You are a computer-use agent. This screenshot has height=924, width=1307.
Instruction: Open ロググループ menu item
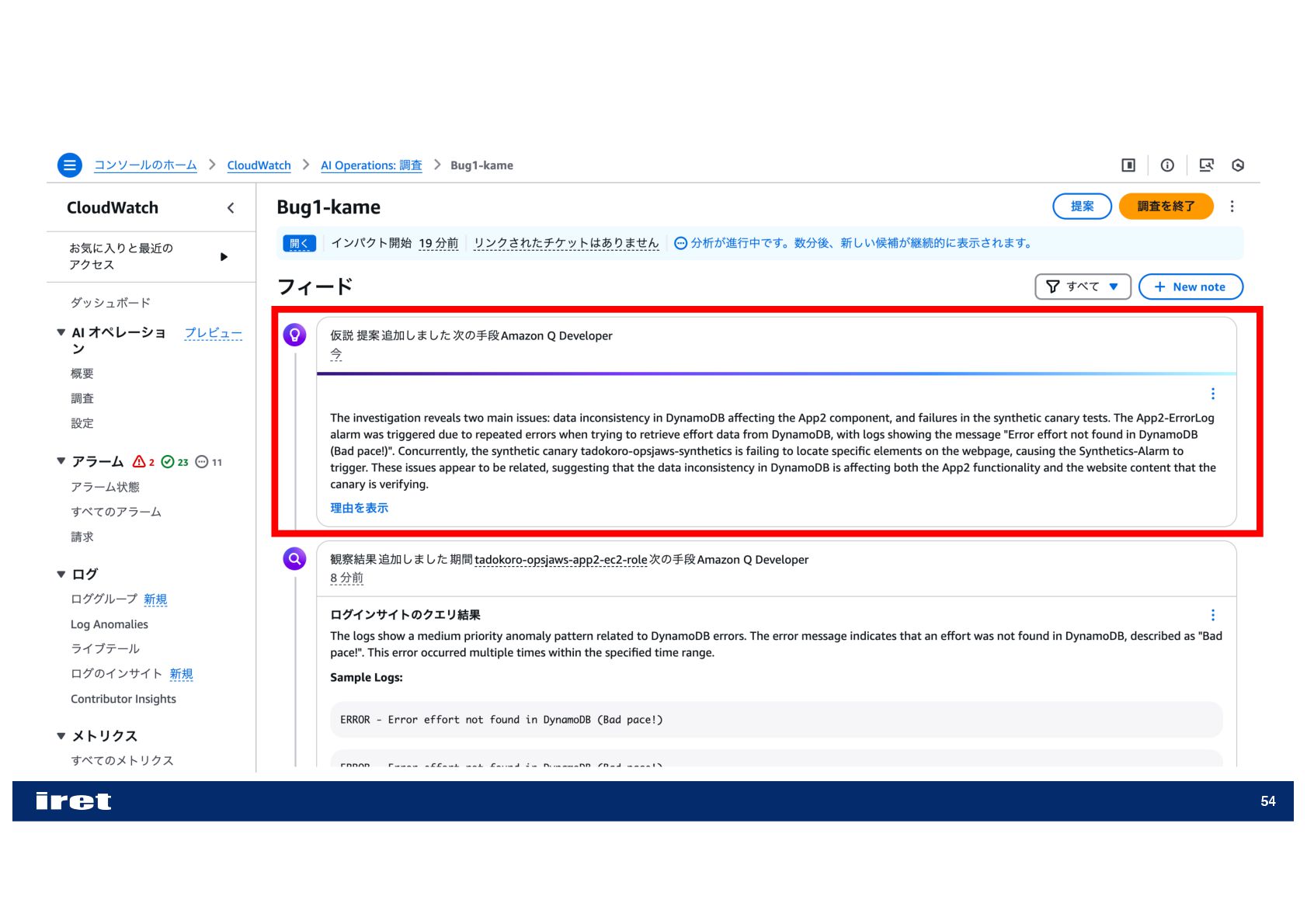tap(104, 599)
